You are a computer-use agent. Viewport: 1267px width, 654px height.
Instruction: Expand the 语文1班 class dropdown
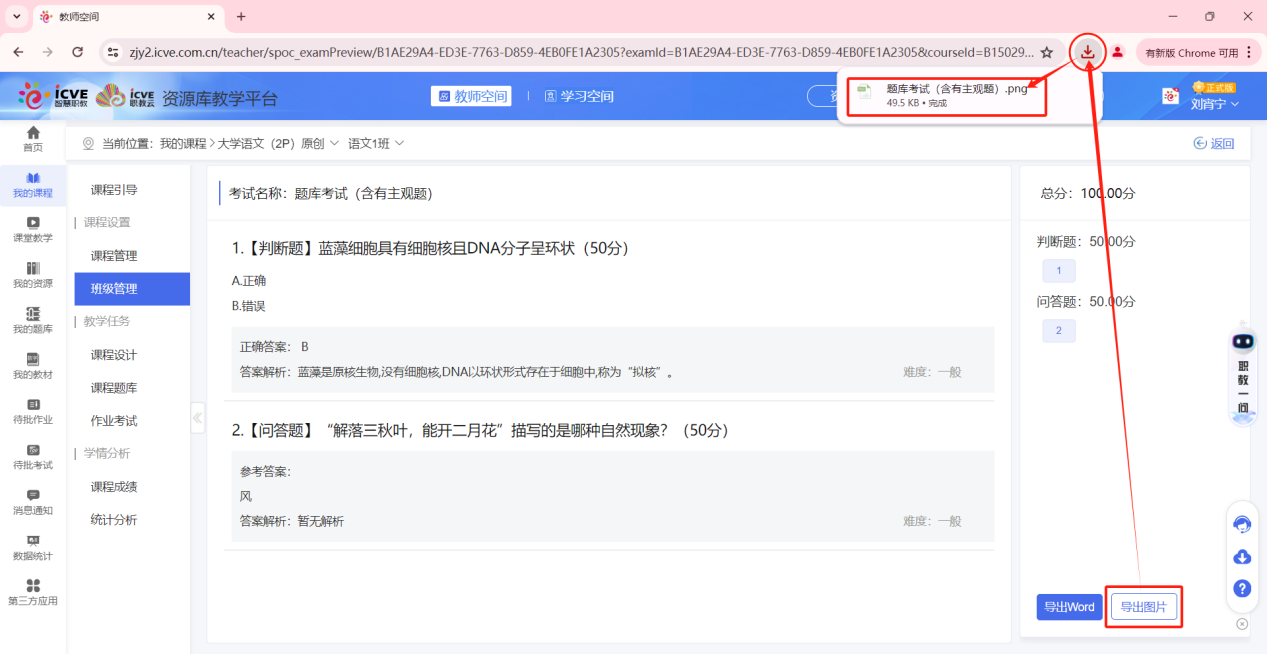pyautogui.click(x=376, y=144)
